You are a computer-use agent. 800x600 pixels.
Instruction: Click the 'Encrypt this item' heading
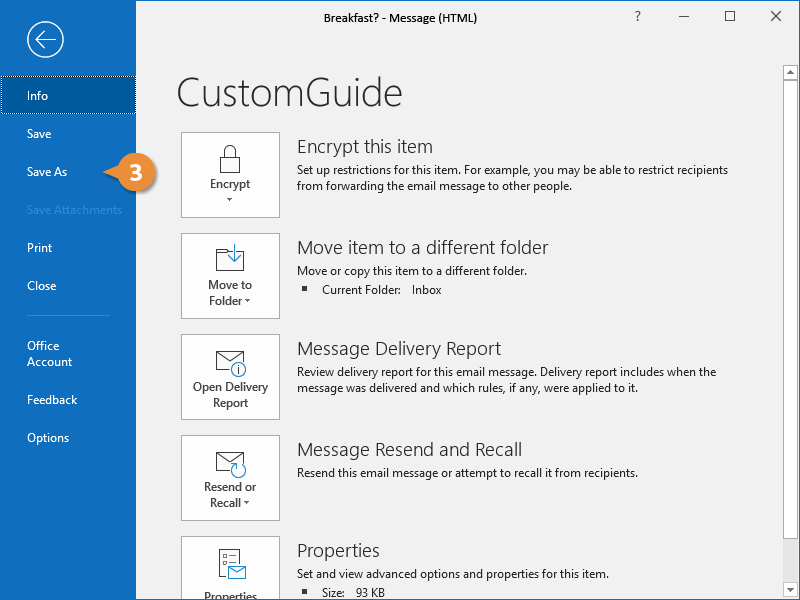365,147
